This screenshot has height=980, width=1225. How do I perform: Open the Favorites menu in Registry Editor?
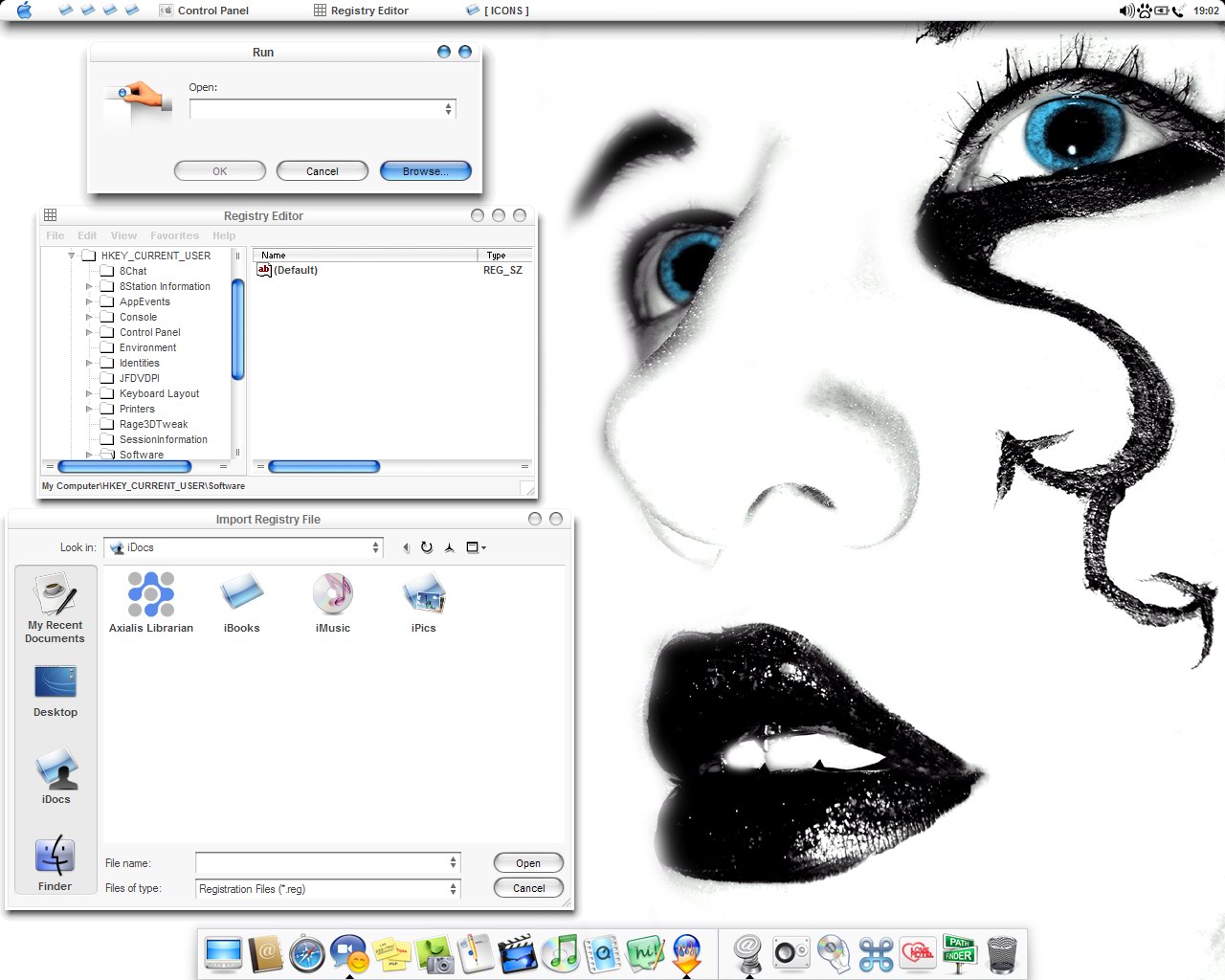(x=174, y=235)
